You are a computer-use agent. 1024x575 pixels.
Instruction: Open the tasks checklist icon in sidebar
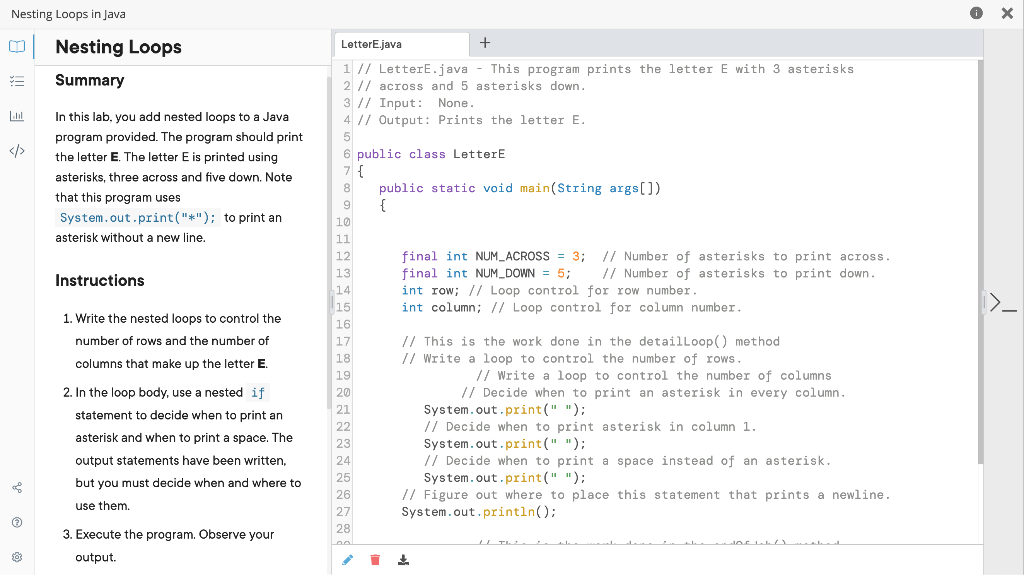point(17,81)
